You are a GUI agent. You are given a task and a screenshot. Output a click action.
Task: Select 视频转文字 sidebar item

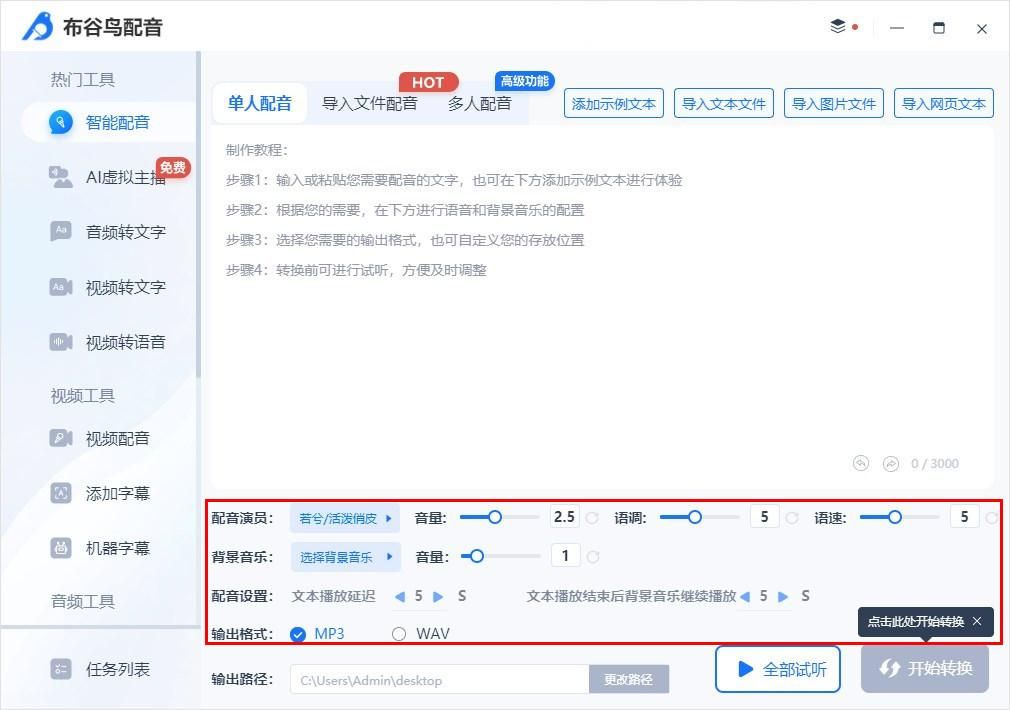tap(107, 287)
